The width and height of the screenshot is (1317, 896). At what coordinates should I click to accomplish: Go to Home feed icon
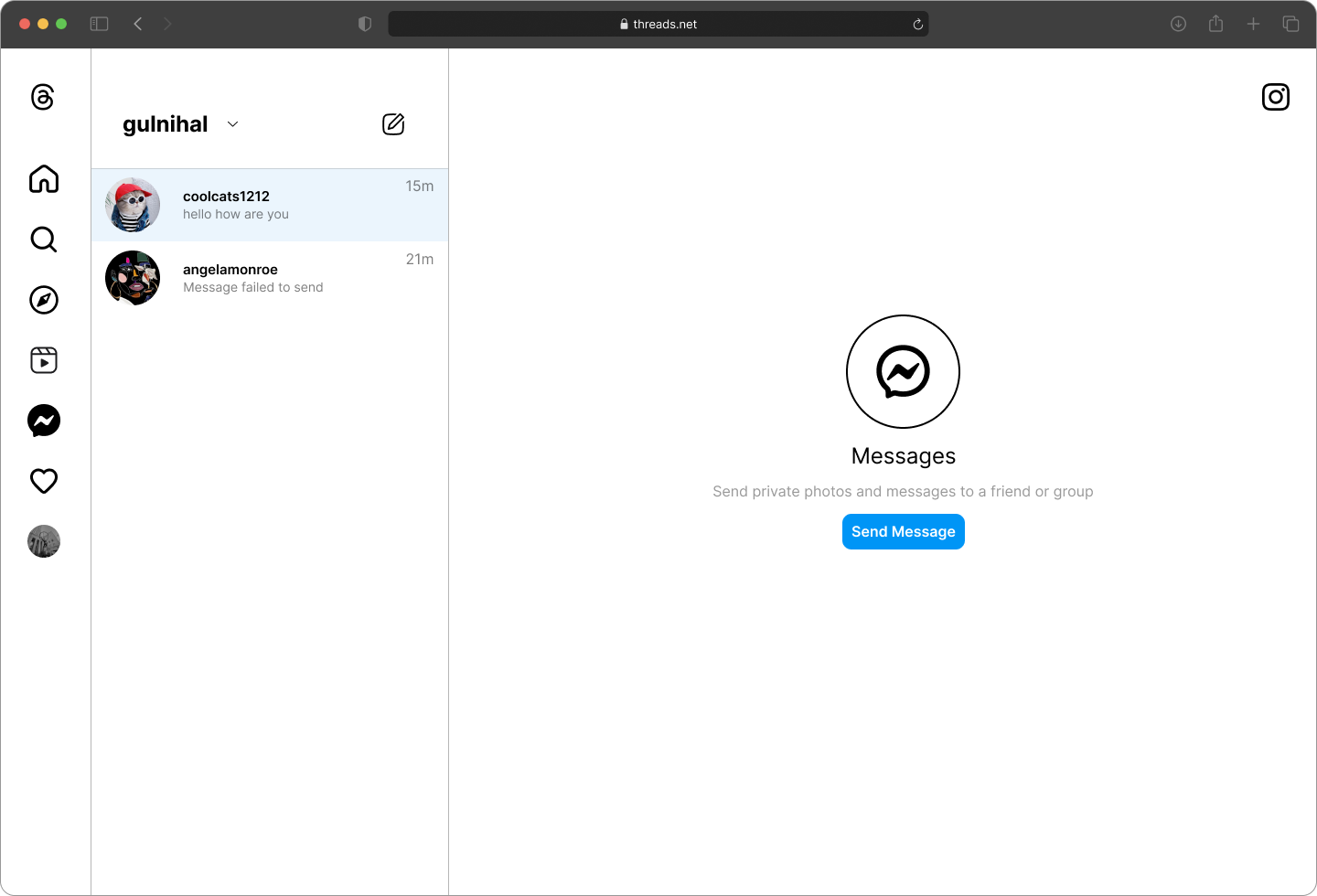44,178
